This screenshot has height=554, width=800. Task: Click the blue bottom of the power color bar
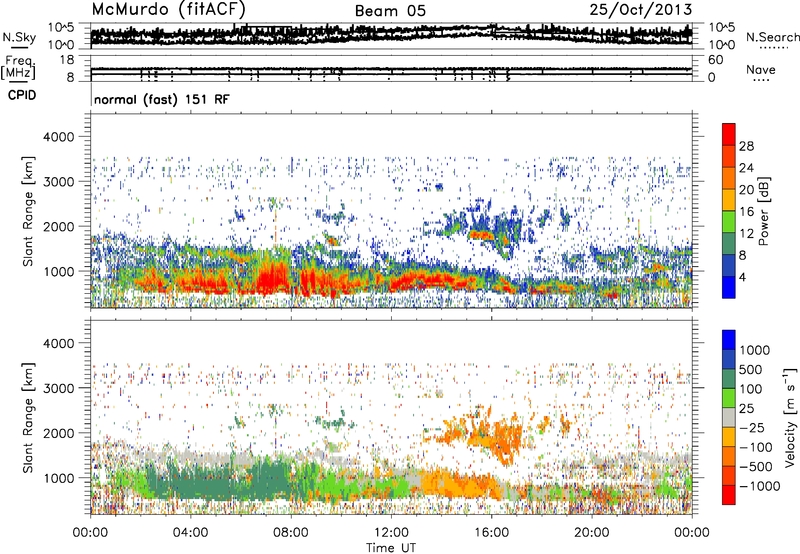[729, 288]
